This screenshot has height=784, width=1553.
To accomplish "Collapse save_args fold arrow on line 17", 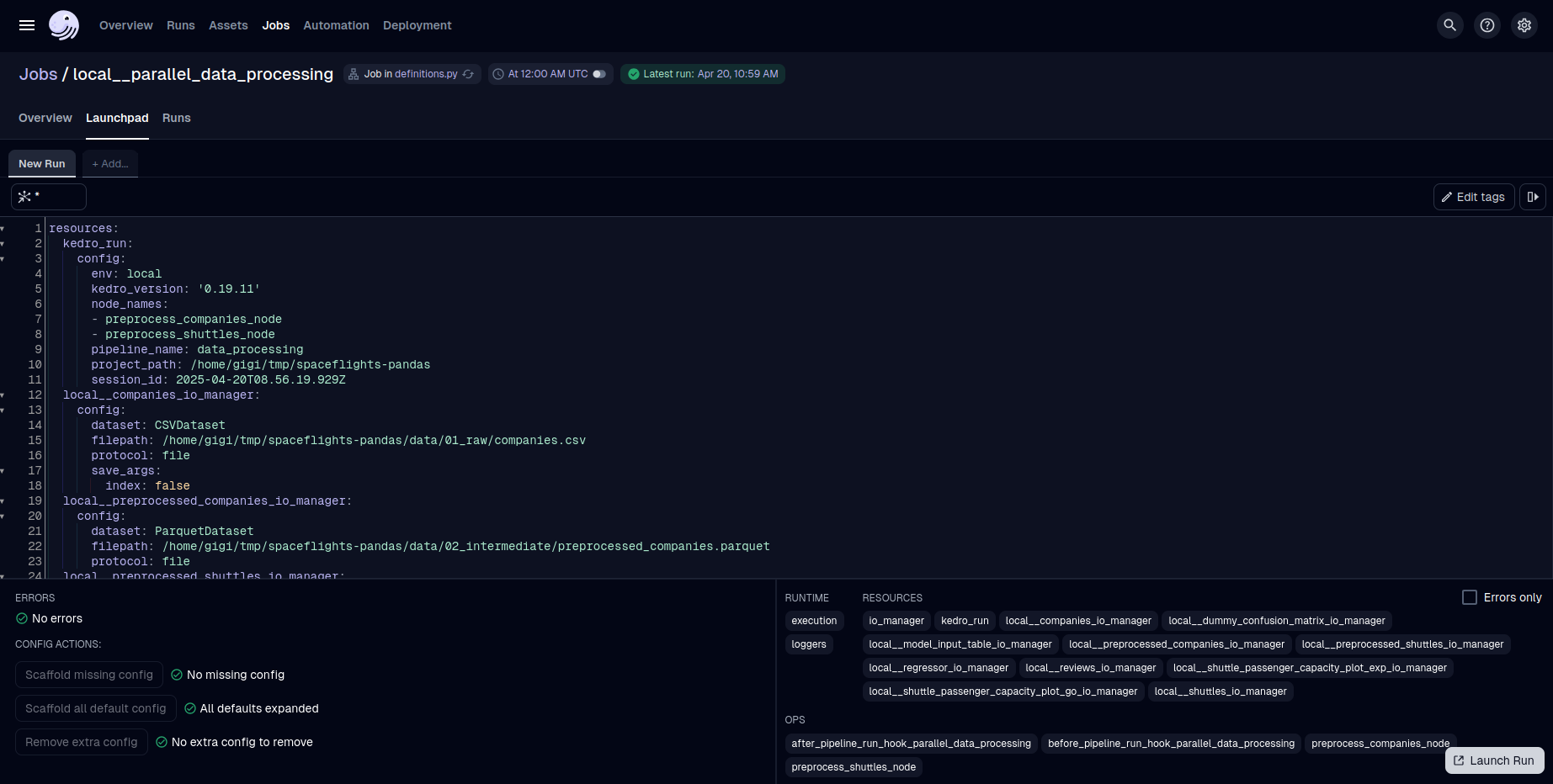I will [3, 471].
